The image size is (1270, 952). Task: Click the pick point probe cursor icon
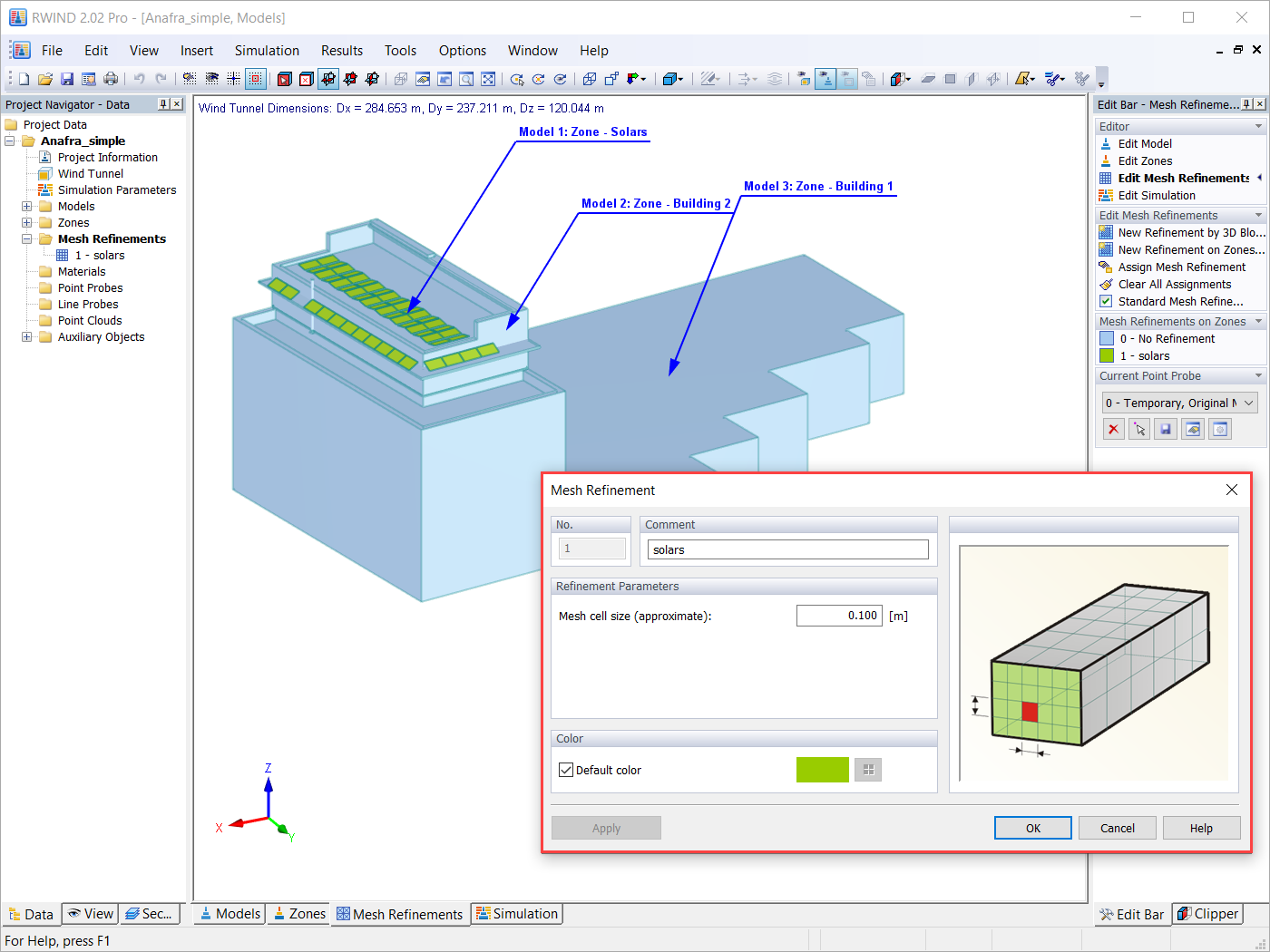click(x=1140, y=429)
